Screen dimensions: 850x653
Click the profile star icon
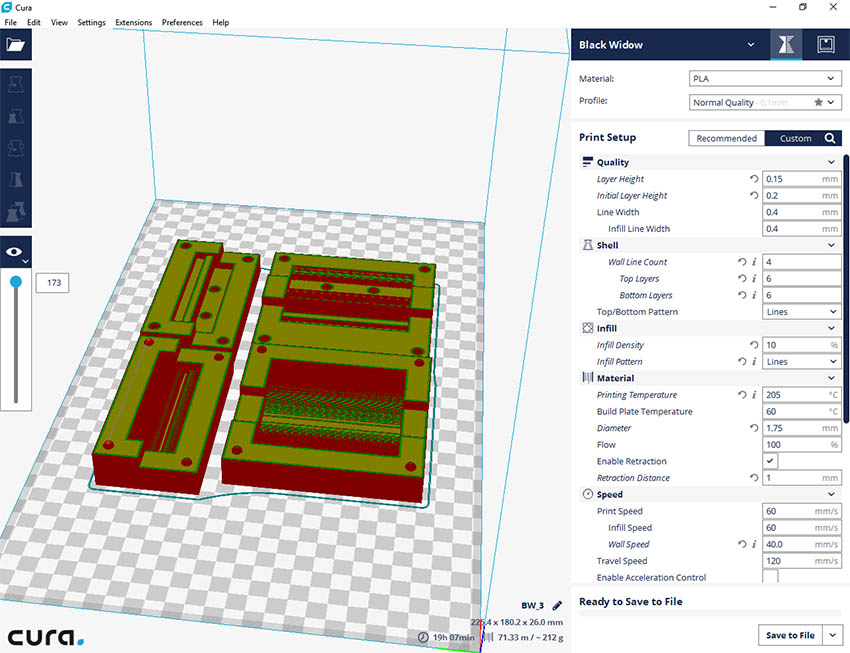point(819,102)
